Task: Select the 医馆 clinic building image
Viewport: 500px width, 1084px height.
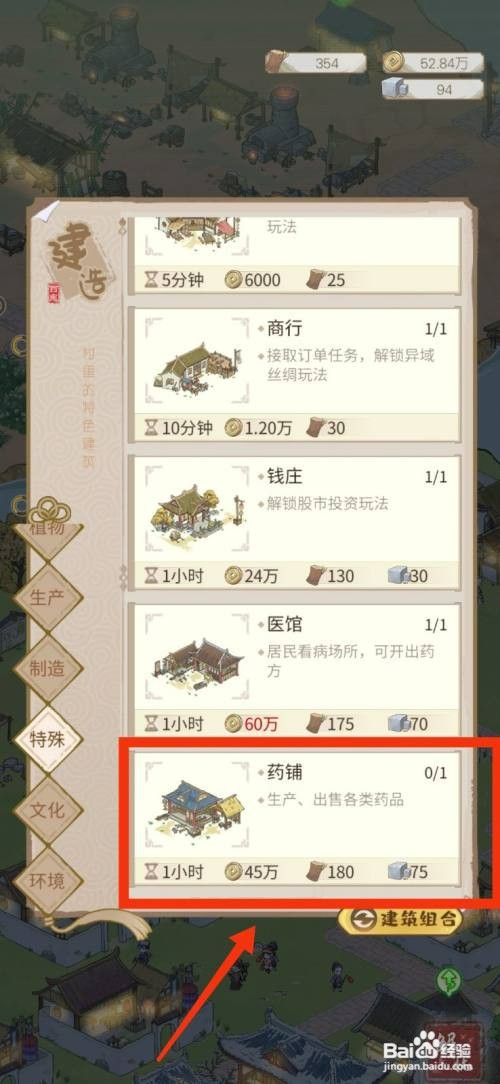Action: (x=197, y=659)
